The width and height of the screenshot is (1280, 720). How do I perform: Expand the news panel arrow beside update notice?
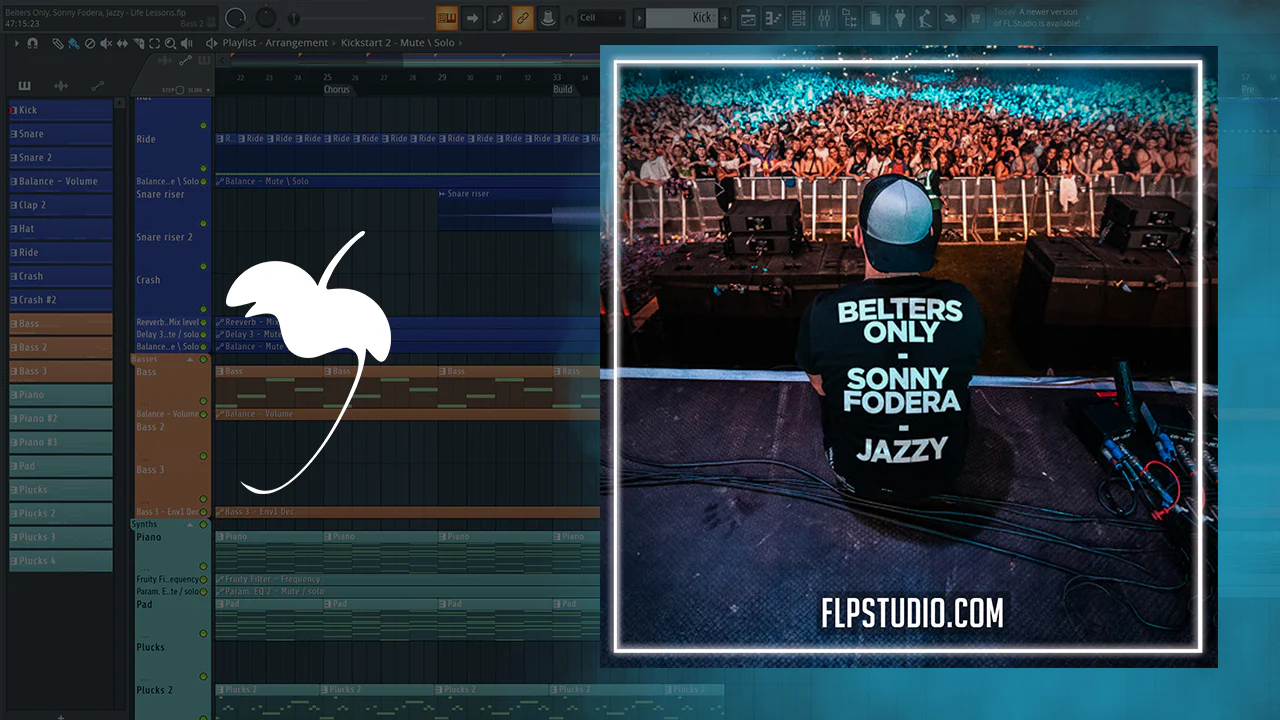click(1088, 18)
